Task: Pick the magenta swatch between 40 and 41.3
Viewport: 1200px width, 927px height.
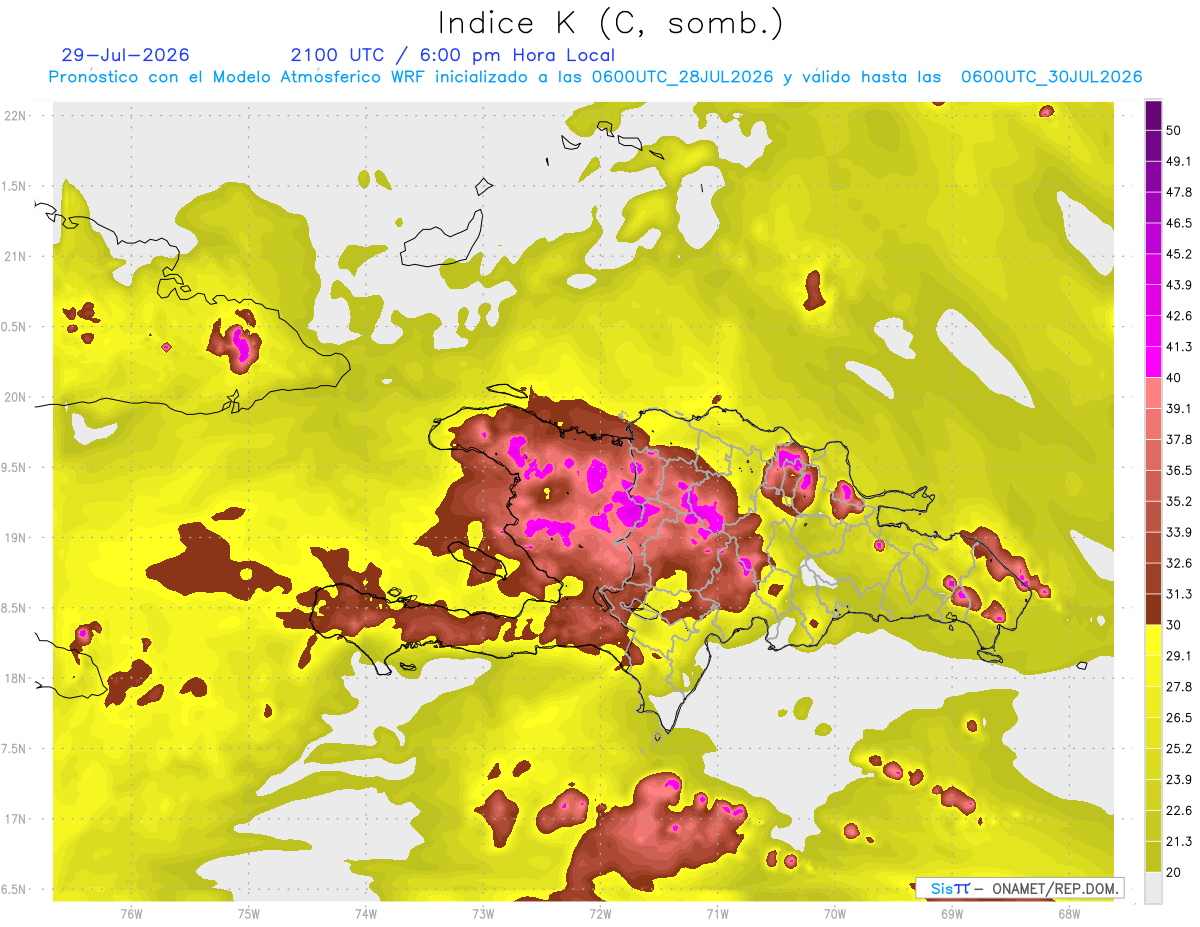Action: (x=1153, y=361)
